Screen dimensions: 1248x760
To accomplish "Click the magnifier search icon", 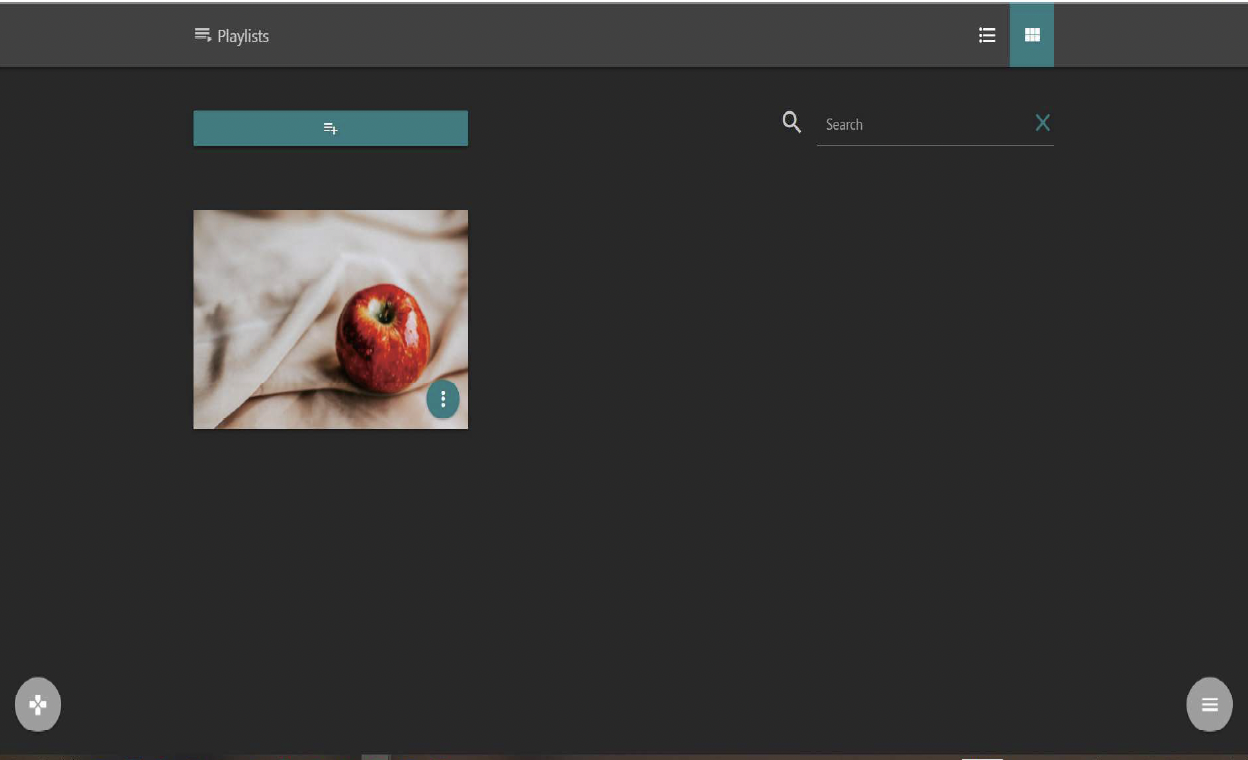I will pos(792,123).
